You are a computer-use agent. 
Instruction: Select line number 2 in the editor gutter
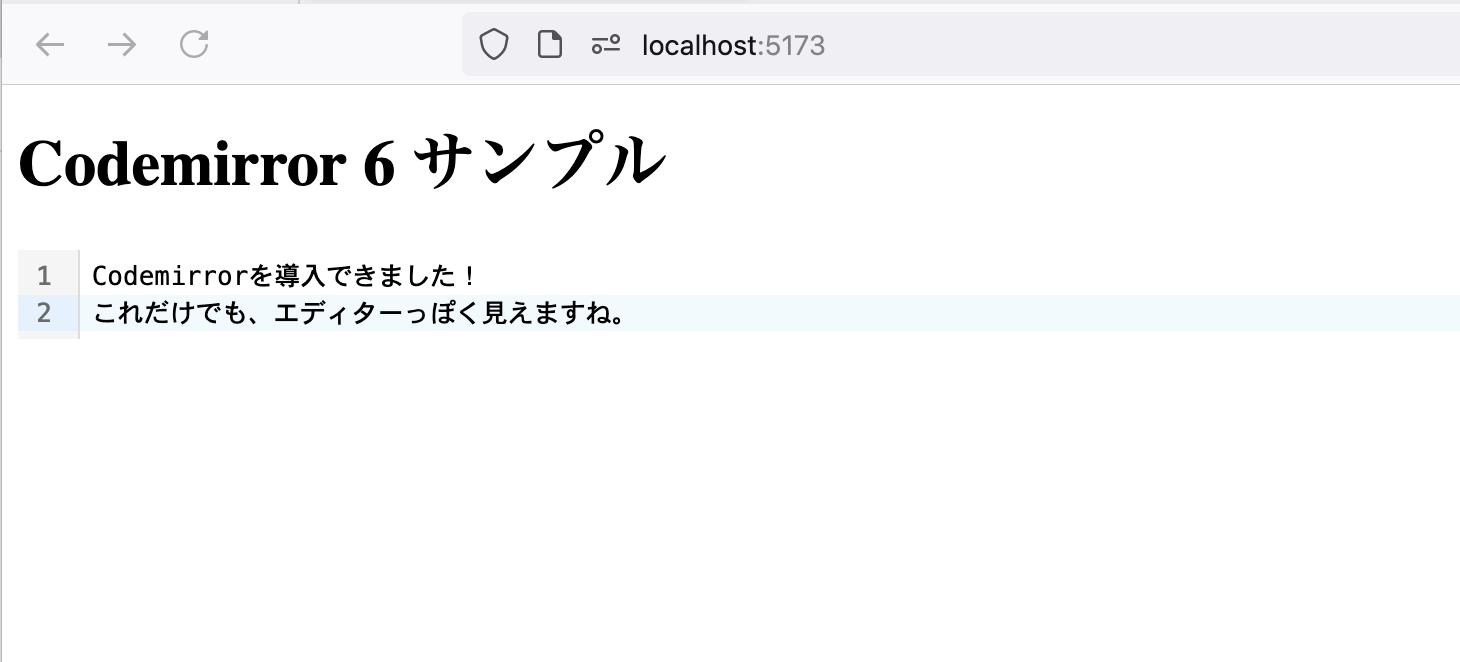[44, 313]
